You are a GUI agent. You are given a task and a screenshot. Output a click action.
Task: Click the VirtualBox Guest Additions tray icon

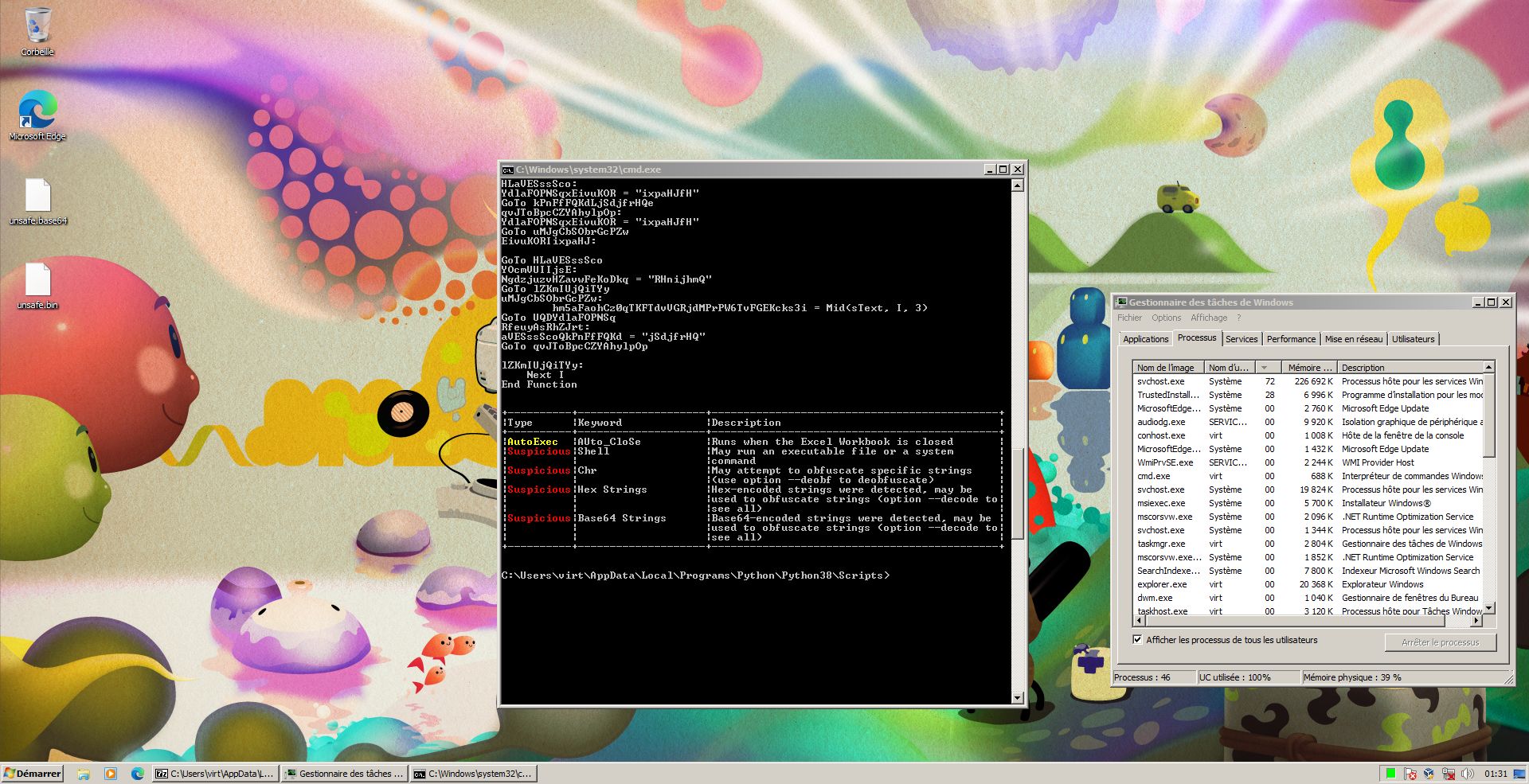click(x=1429, y=774)
